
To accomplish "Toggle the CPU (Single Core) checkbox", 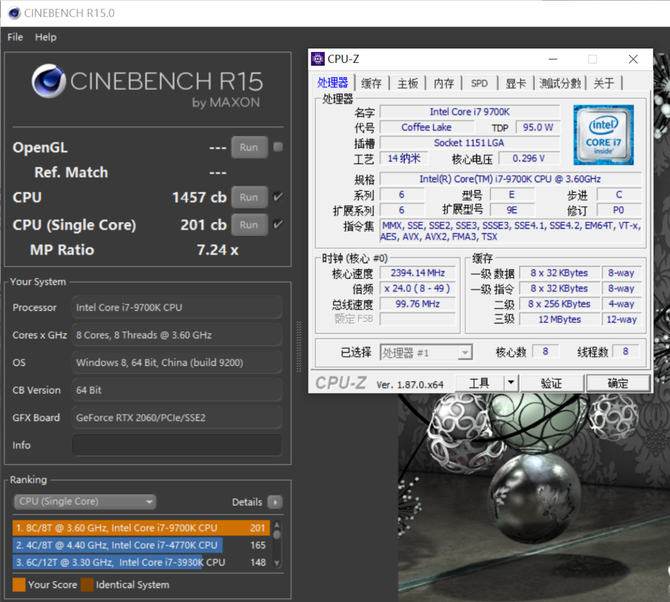I will pyautogui.click(x=278, y=224).
